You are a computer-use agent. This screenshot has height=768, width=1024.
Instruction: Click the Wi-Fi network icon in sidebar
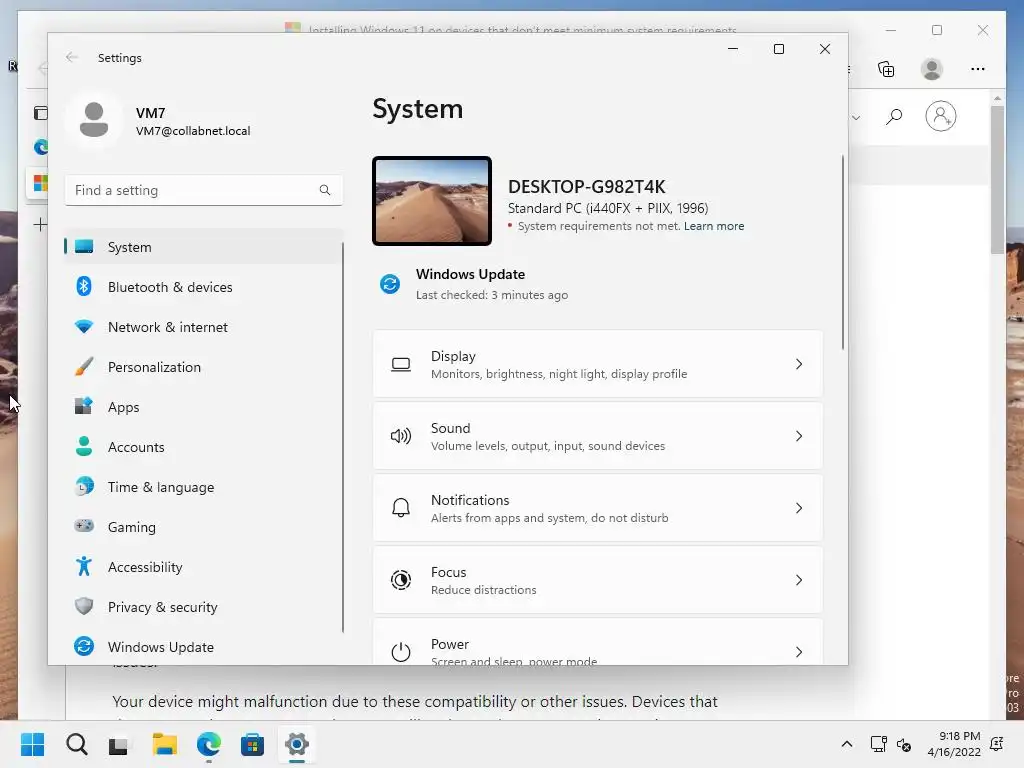pos(84,327)
